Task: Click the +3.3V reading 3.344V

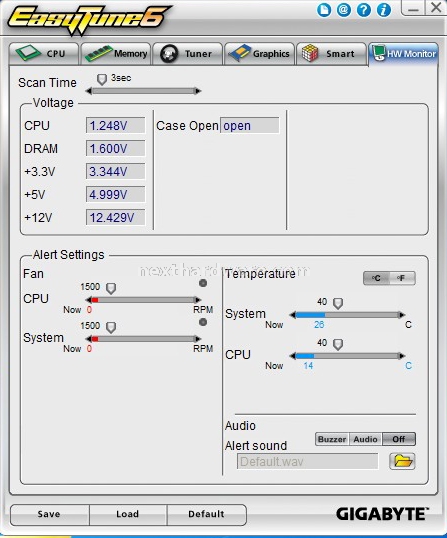Action: (x=116, y=172)
